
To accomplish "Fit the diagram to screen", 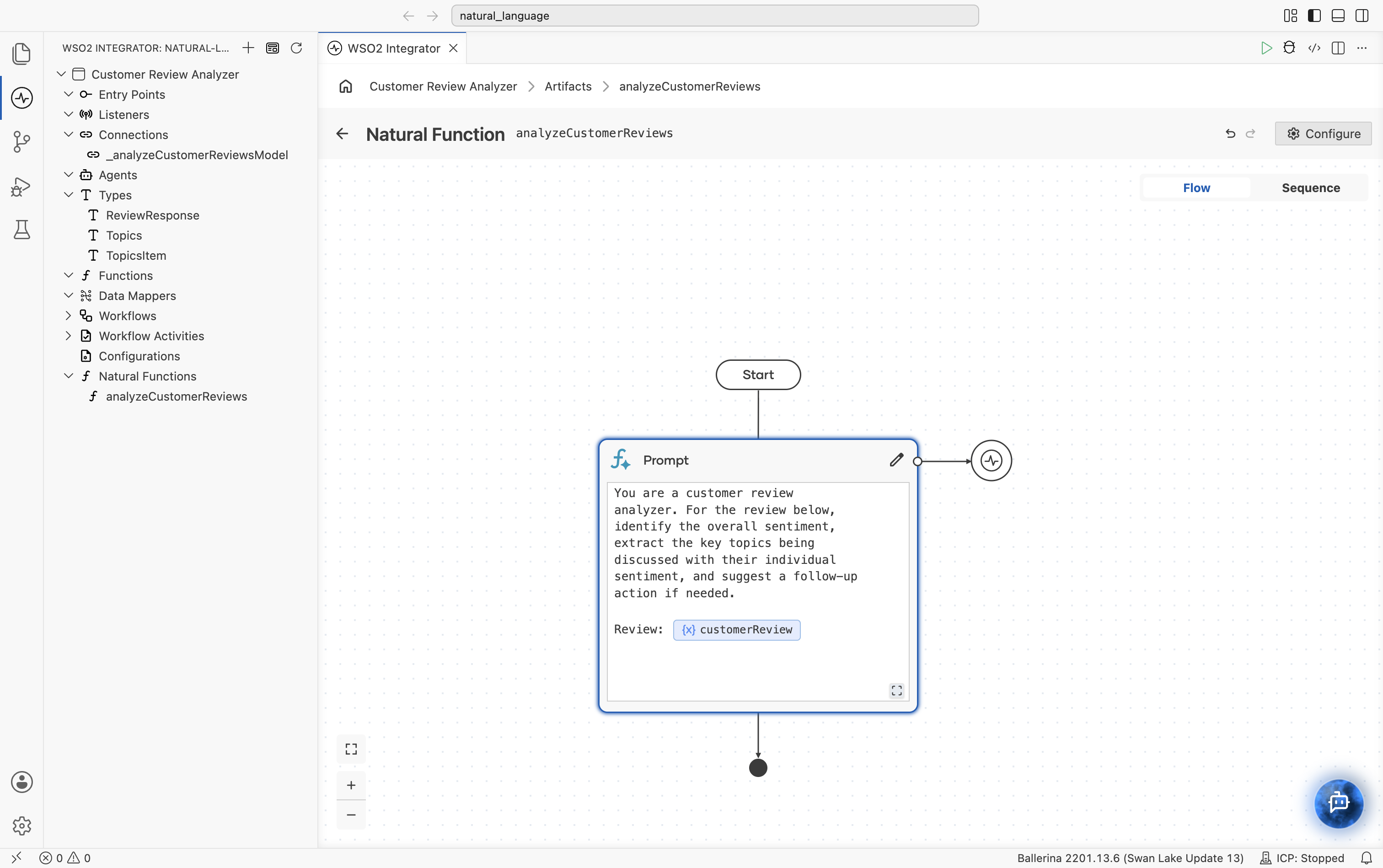I will pos(351,749).
